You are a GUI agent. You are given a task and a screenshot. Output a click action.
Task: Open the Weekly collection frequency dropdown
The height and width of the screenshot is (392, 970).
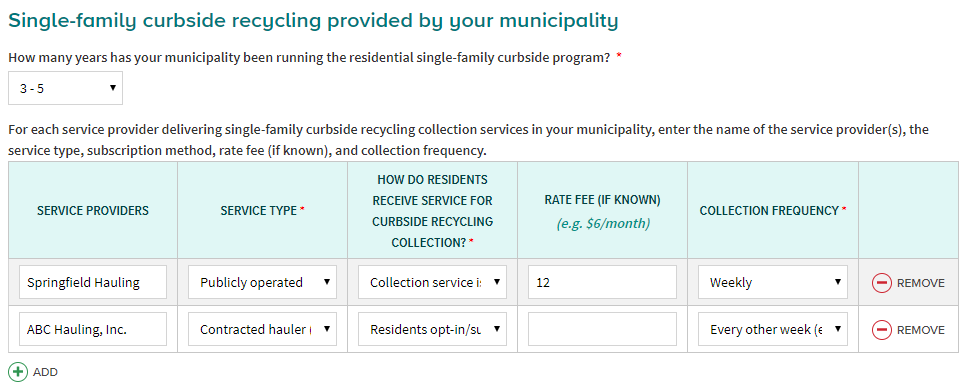(x=773, y=283)
